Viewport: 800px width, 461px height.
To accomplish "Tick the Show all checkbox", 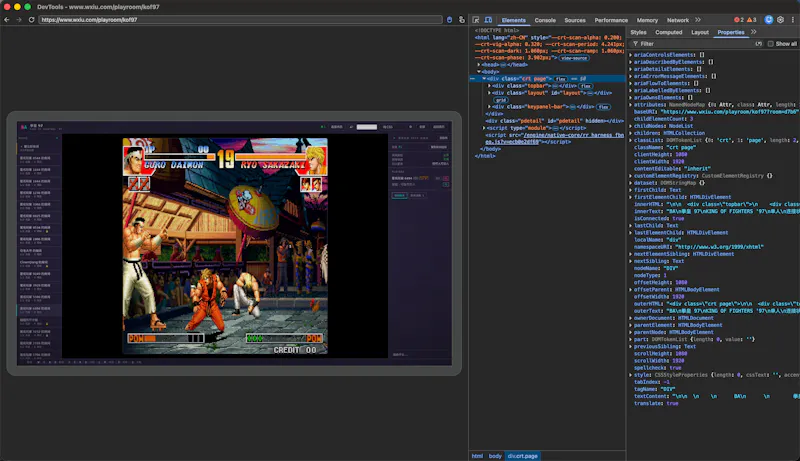I will coord(770,44).
